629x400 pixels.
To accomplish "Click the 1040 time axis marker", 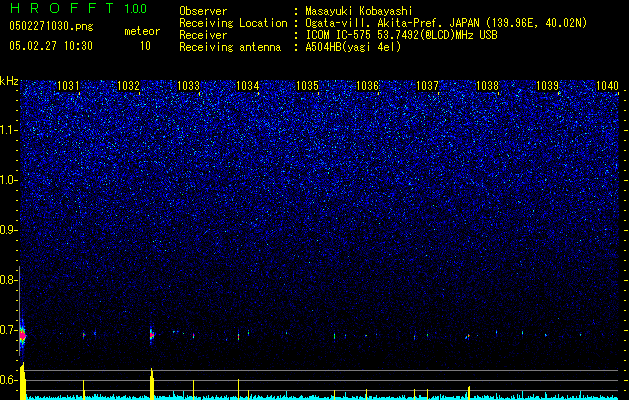I will [607, 85].
